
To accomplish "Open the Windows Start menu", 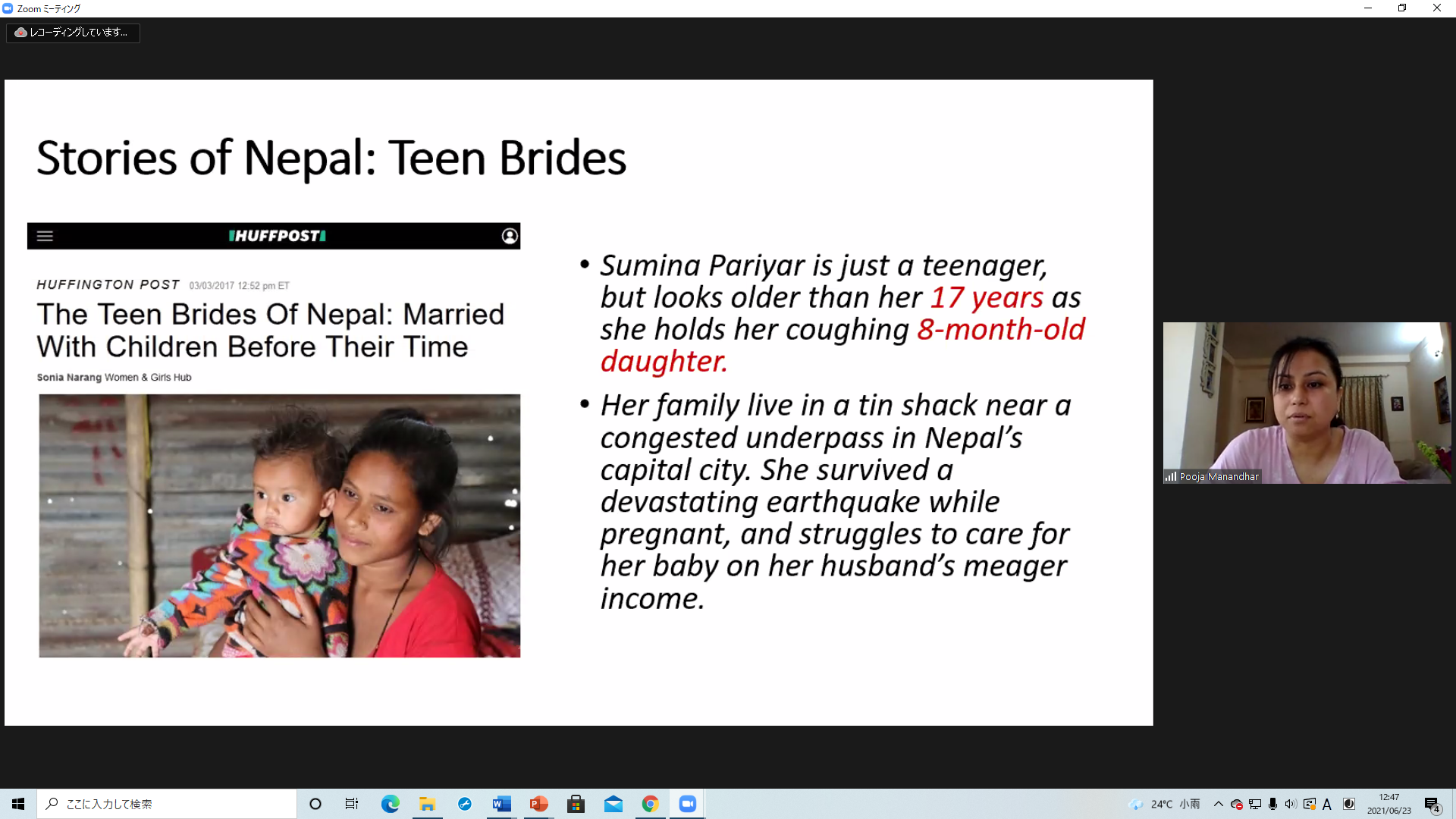I will coord(18,804).
